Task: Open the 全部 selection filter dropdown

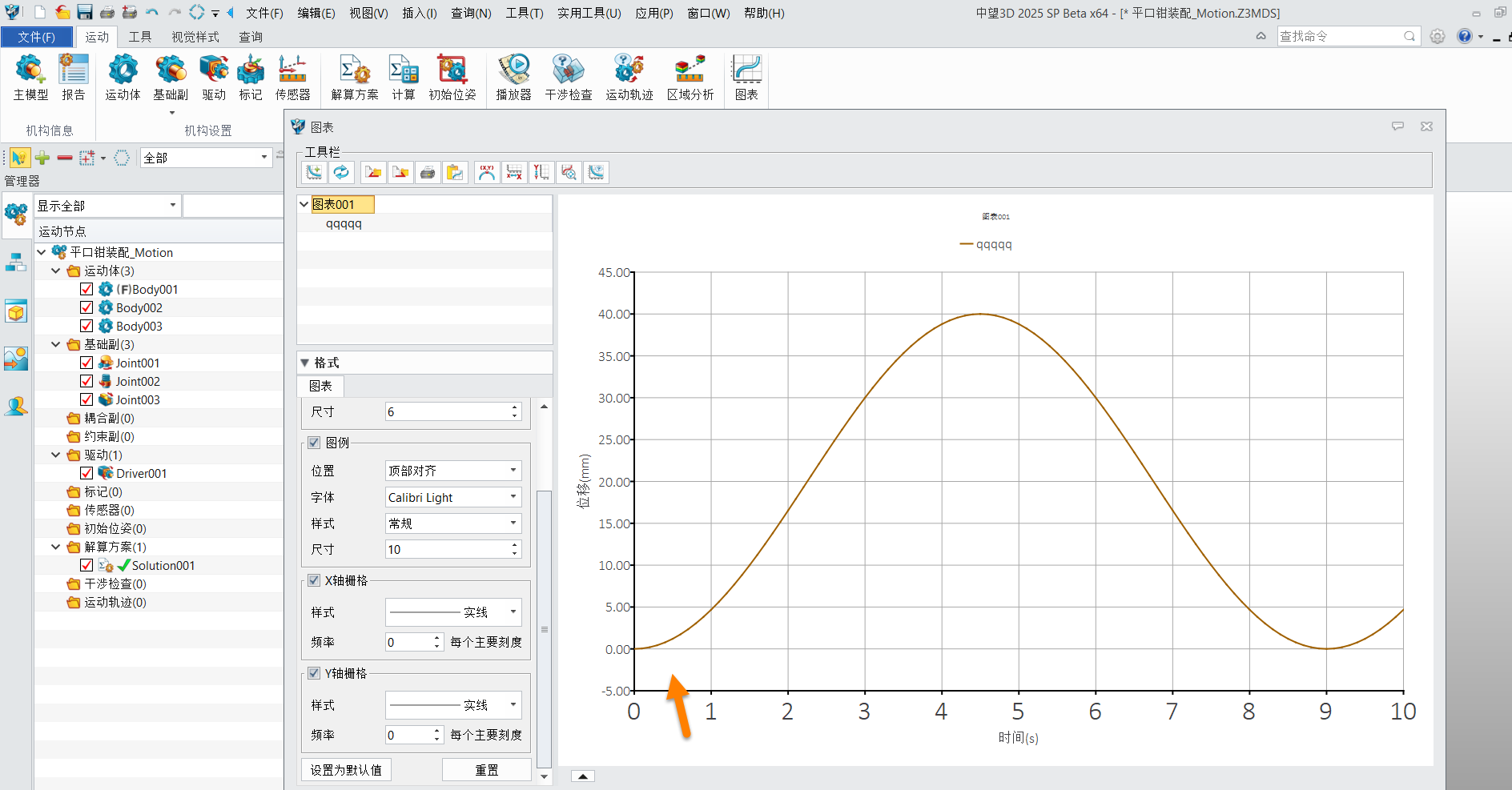Action: (x=206, y=158)
